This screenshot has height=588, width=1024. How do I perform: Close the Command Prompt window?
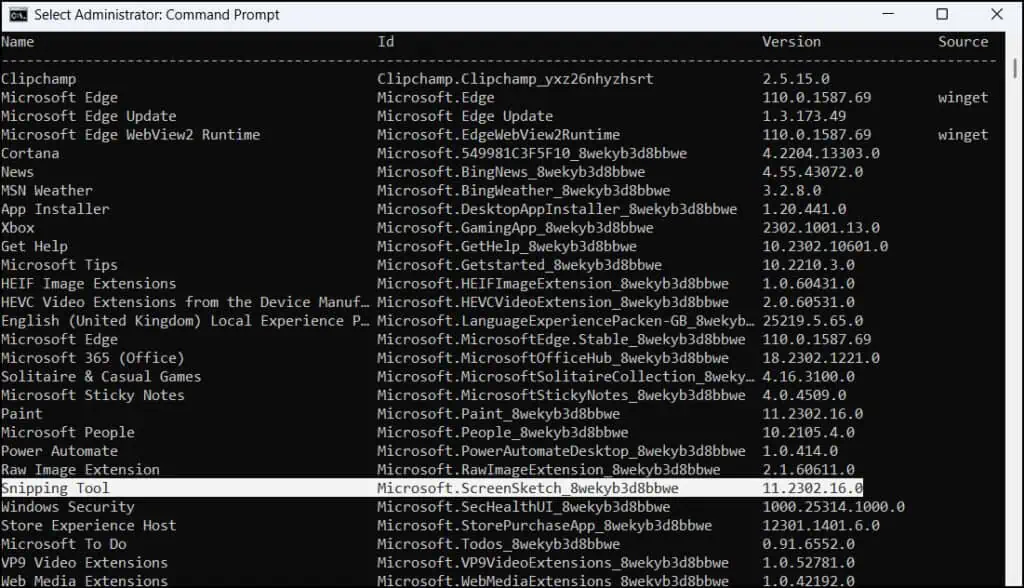pos(997,14)
